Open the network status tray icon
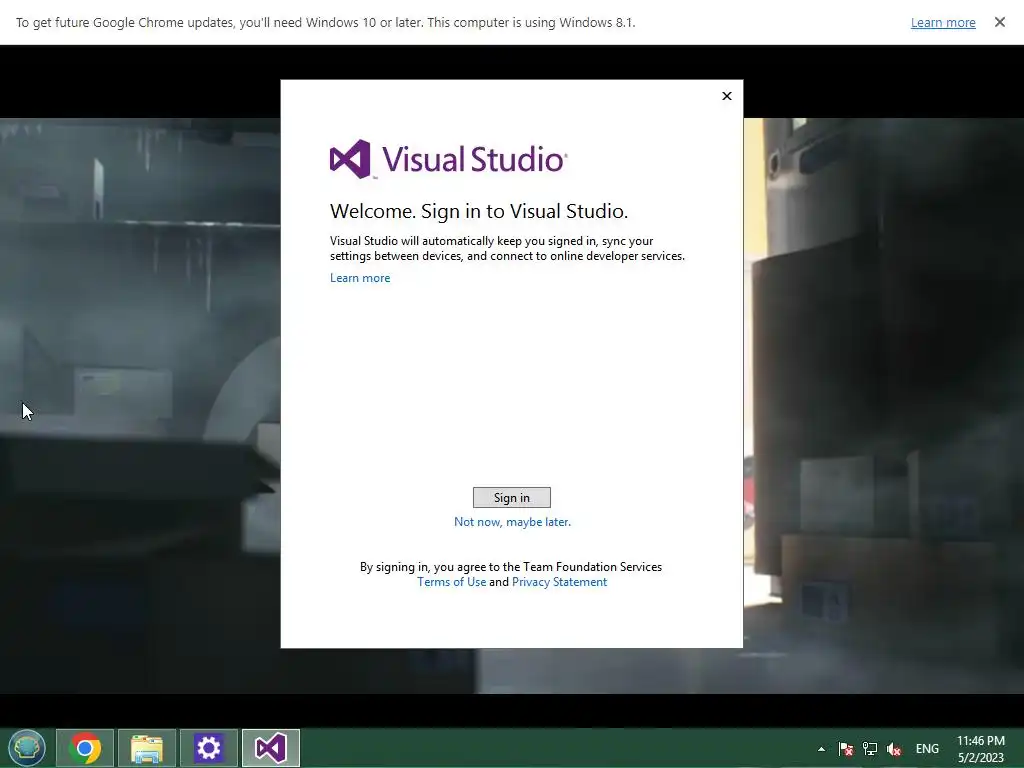Image resolution: width=1024 pixels, height=768 pixels. pos(870,749)
